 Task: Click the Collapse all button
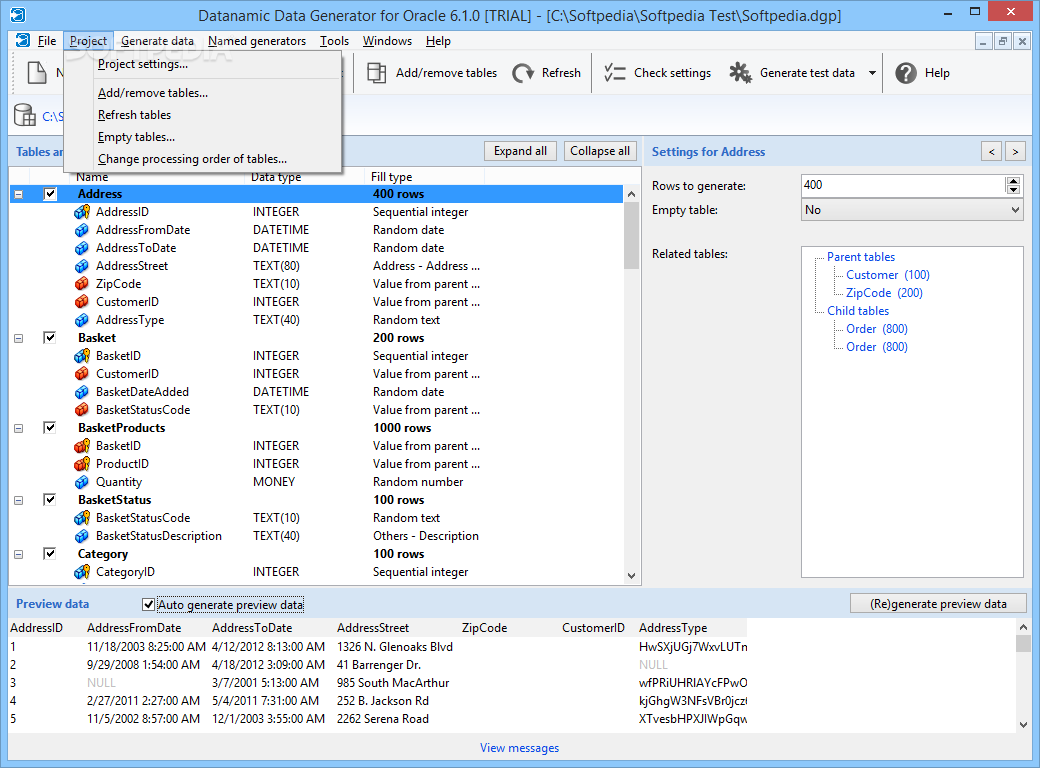tap(600, 151)
